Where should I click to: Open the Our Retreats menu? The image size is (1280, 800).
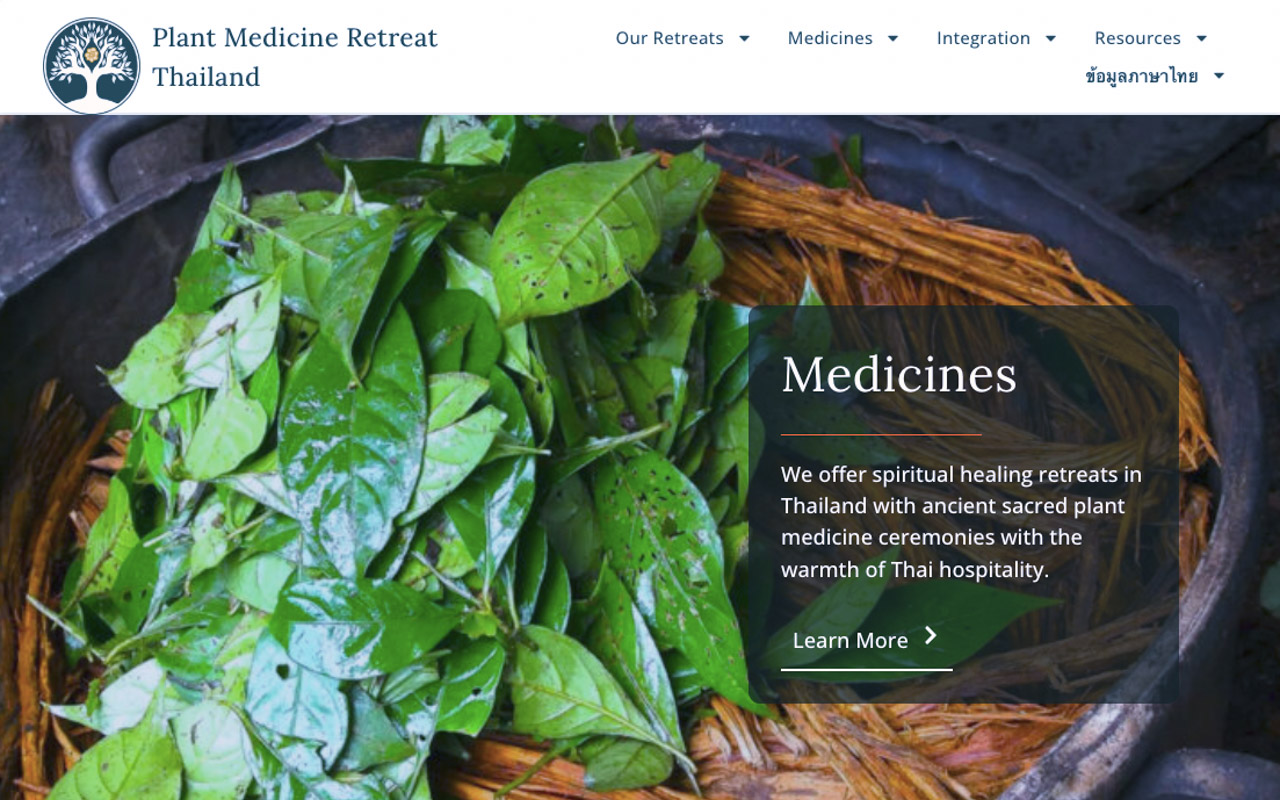pyautogui.click(x=669, y=38)
